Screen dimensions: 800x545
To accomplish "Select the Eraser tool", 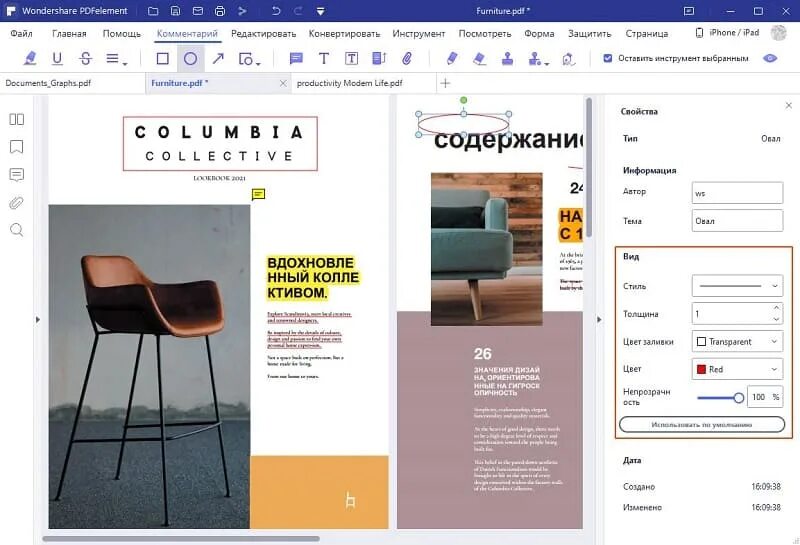I will [x=480, y=59].
